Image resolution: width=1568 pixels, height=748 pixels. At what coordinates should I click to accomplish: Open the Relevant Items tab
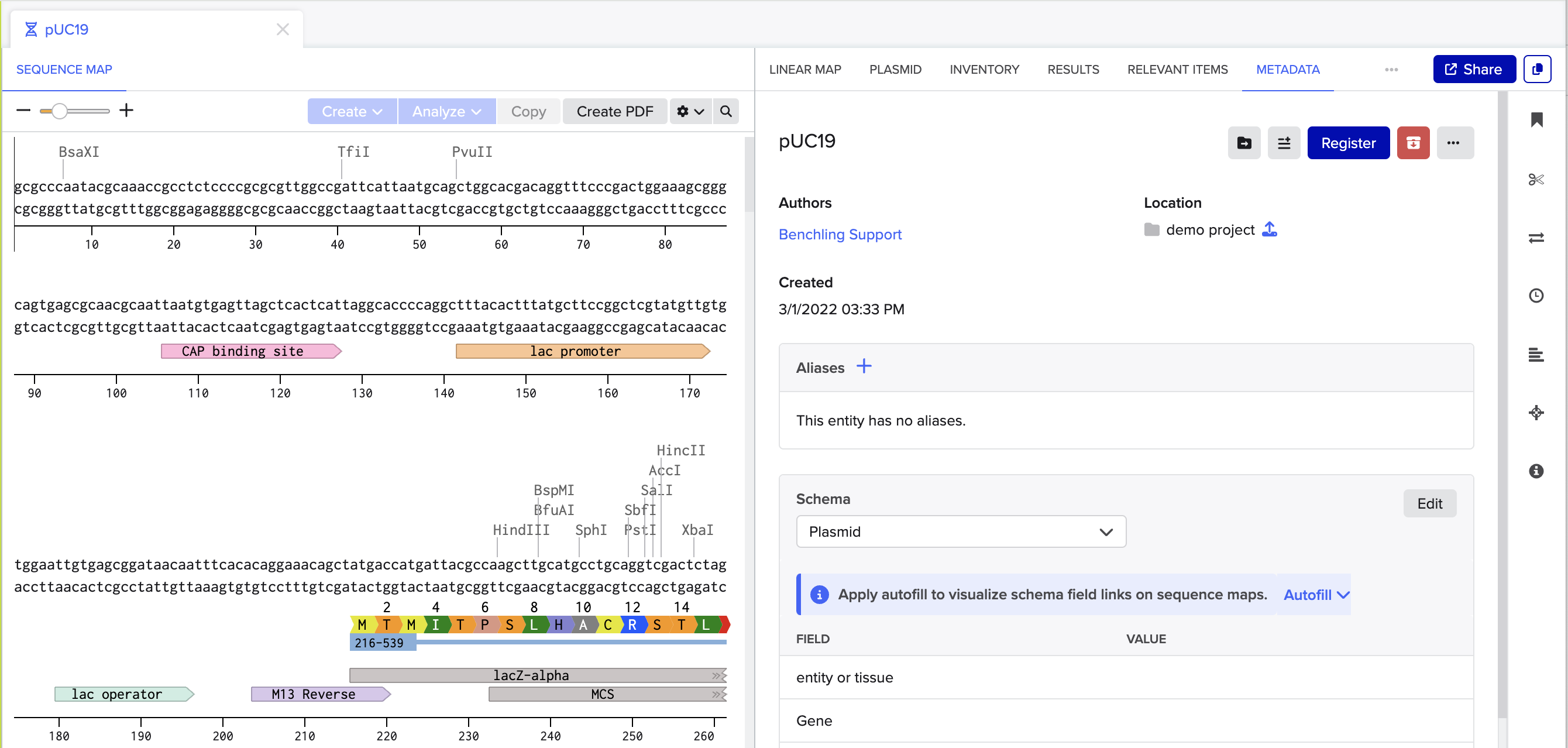(1177, 70)
